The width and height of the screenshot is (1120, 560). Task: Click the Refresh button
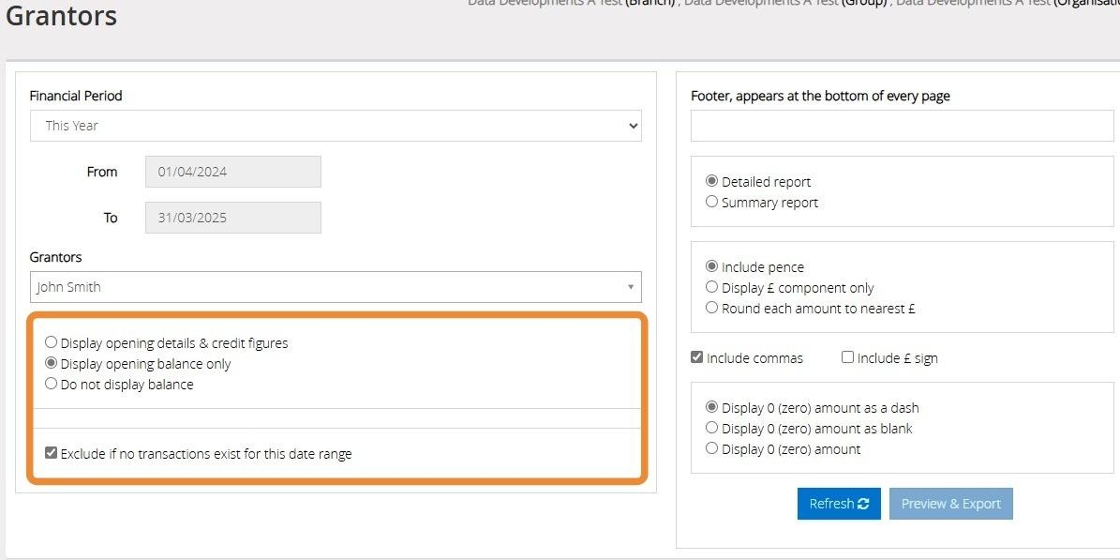(x=838, y=504)
